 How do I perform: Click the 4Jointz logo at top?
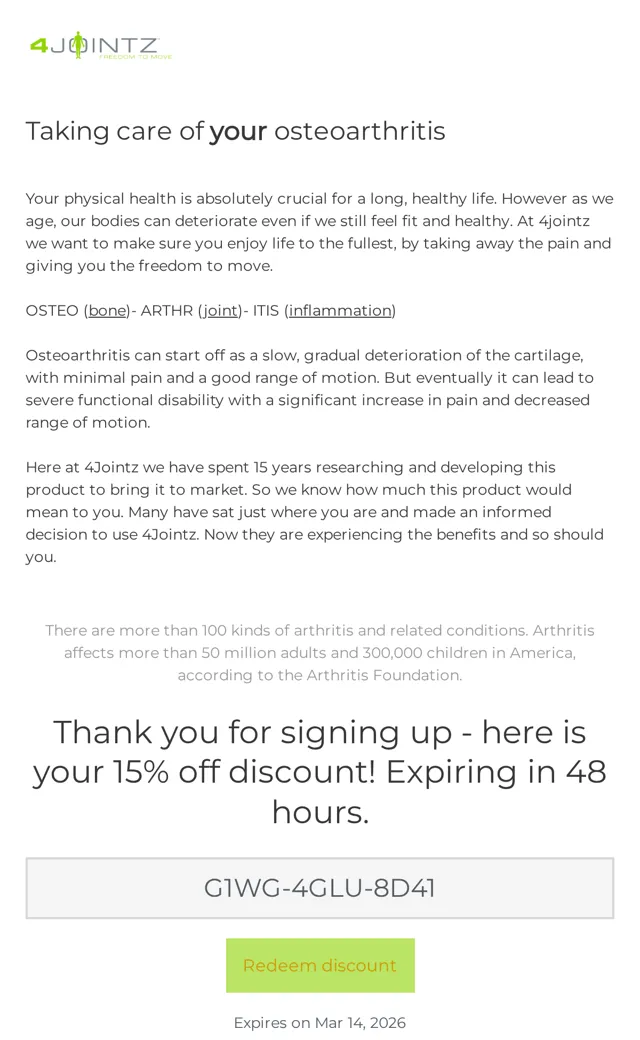[101, 45]
